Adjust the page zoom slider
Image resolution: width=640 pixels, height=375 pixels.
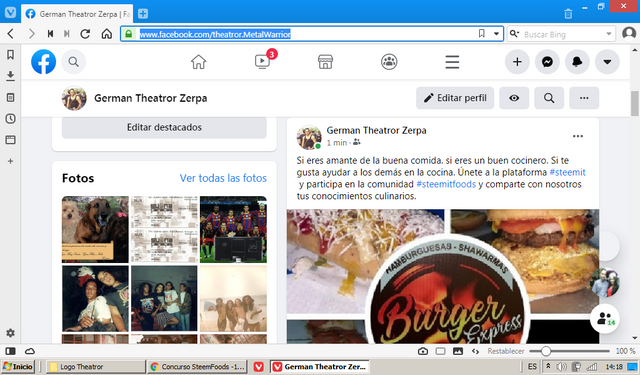coord(569,351)
